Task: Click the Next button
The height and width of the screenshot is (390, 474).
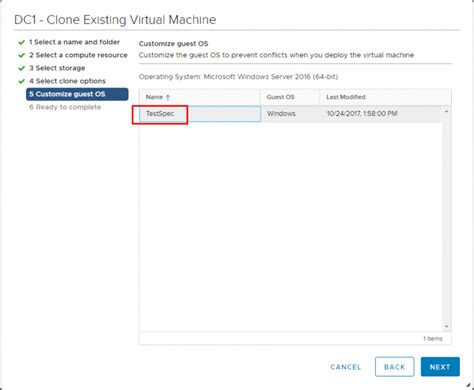Action: (440, 367)
